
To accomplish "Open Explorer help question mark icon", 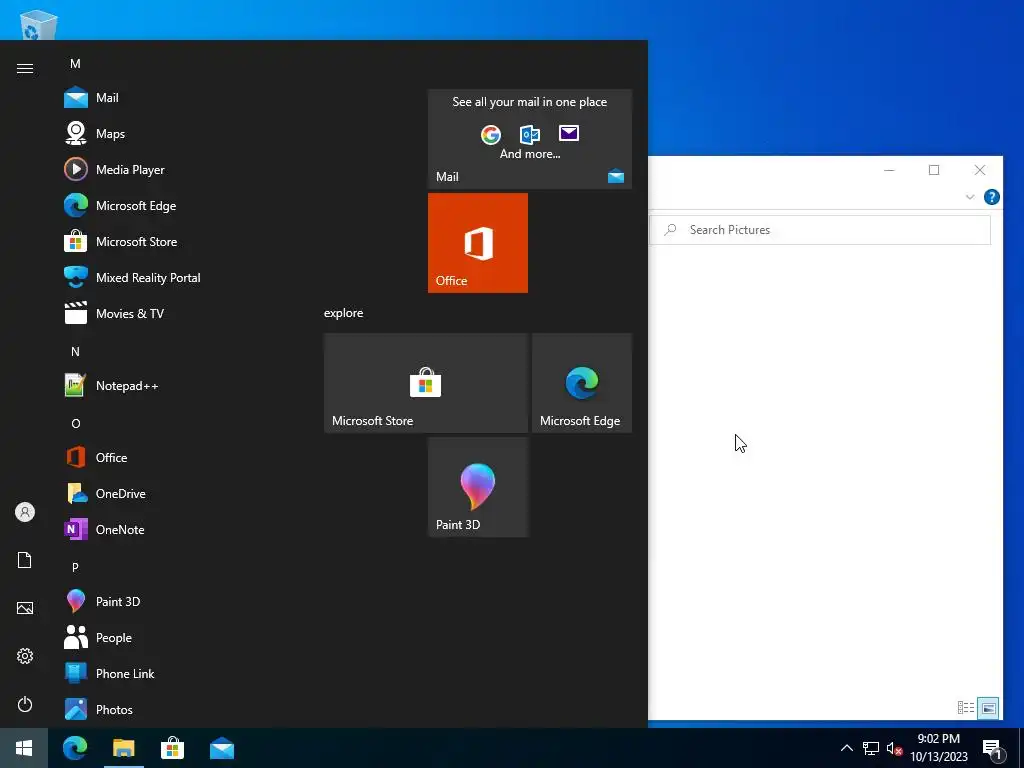I will pyautogui.click(x=991, y=197).
